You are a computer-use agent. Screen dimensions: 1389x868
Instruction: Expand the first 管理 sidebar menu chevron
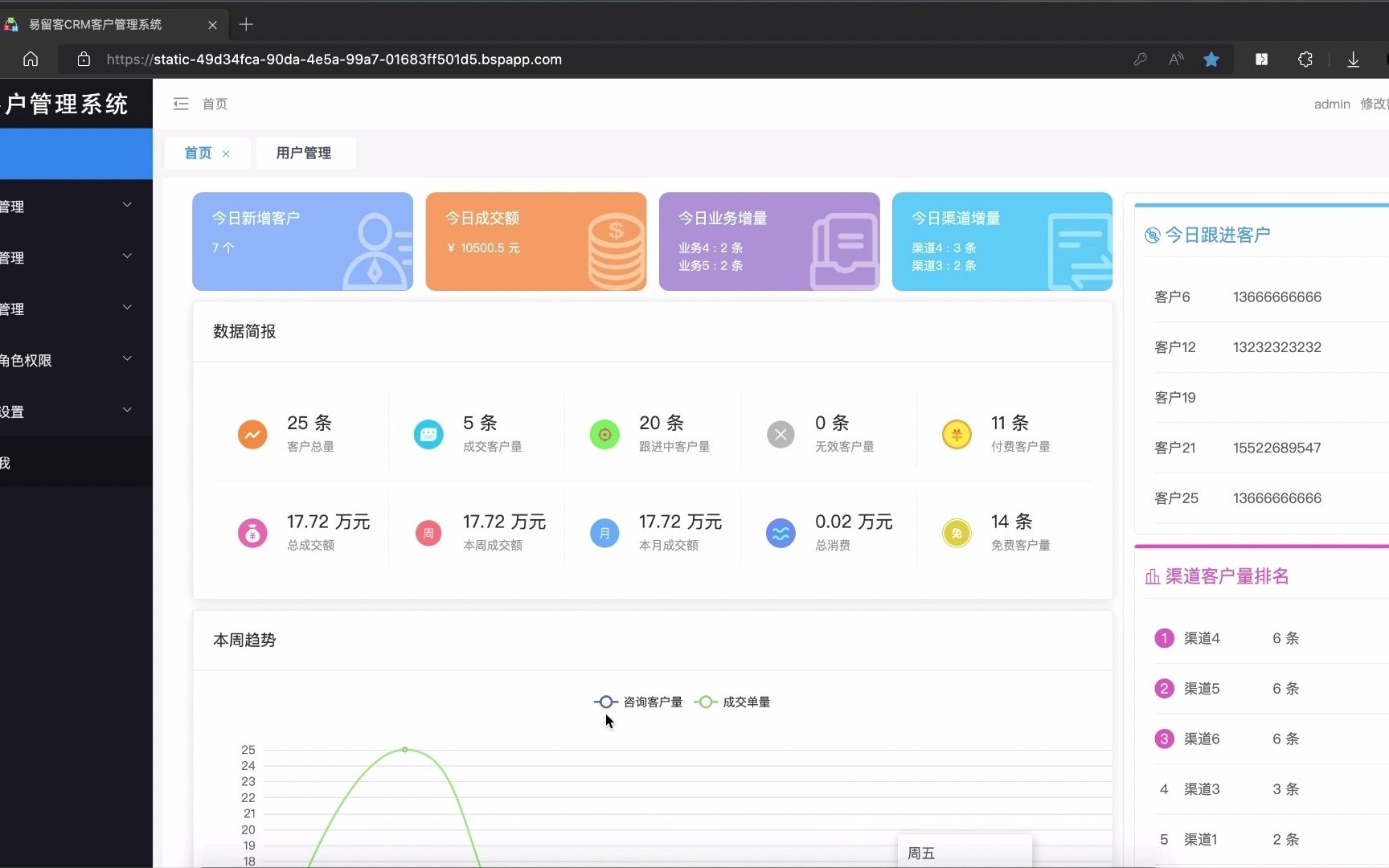click(127, 205)
